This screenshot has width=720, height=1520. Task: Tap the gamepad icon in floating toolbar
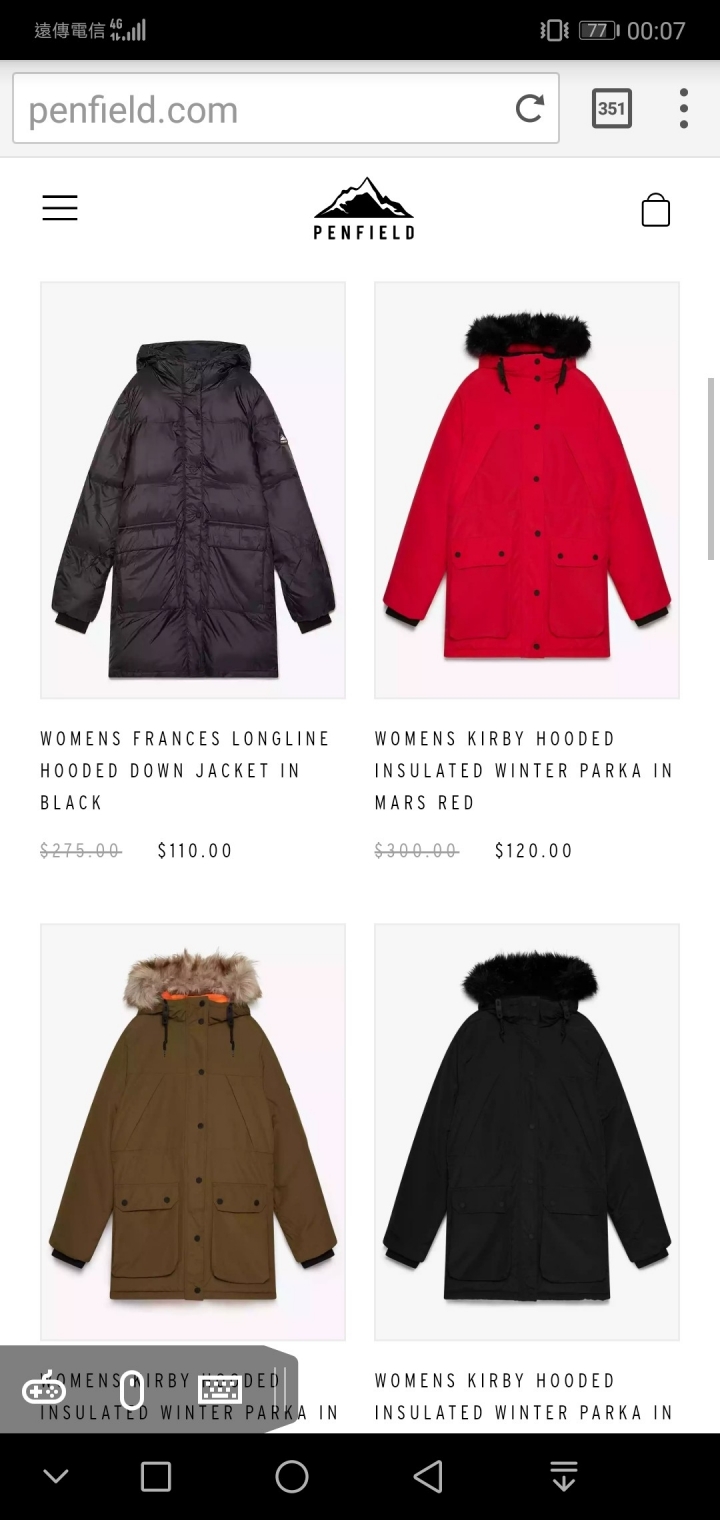point(44,1390)
